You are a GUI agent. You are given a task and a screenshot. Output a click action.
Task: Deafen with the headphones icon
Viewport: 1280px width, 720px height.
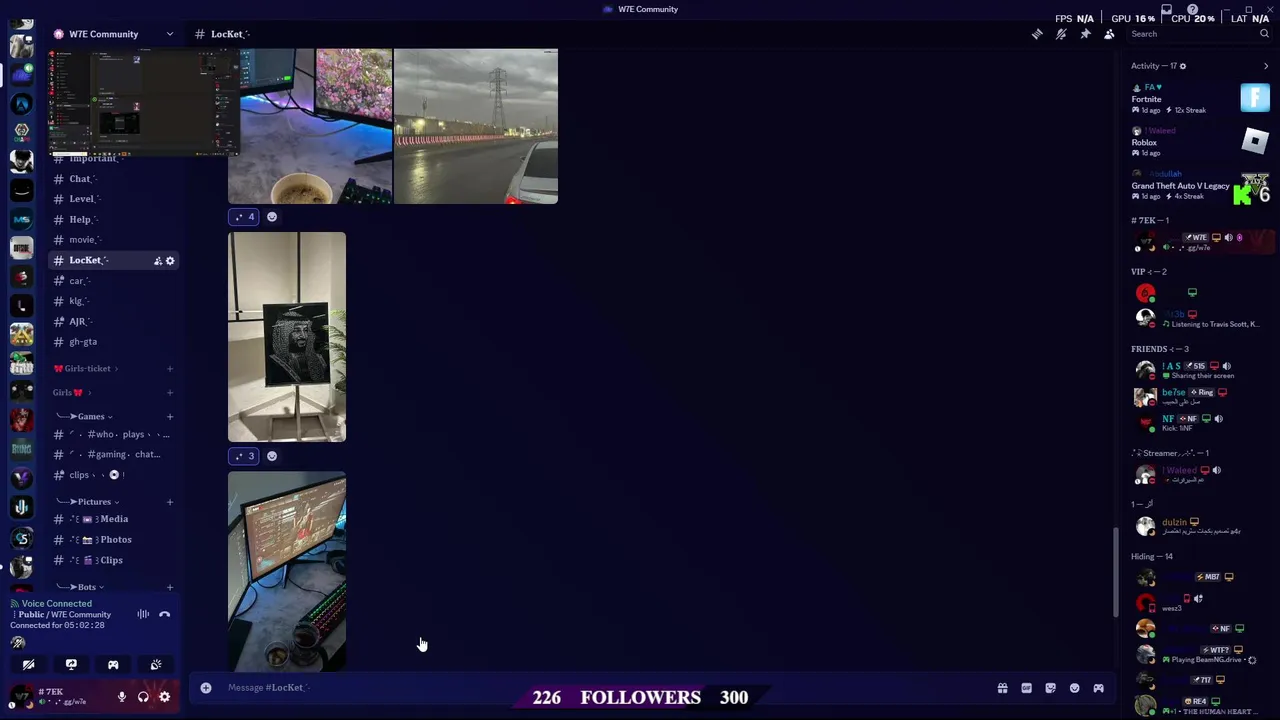pos(143,698)
